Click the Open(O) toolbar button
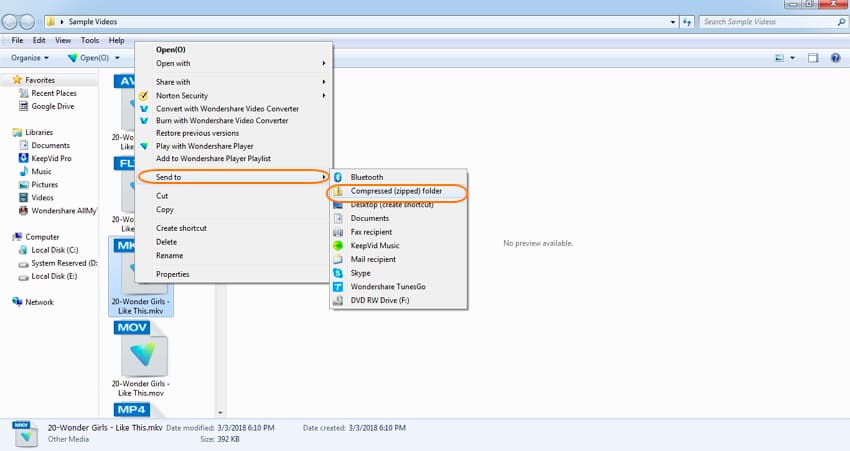This screenshot has height=451, width=850. (88, 58)
